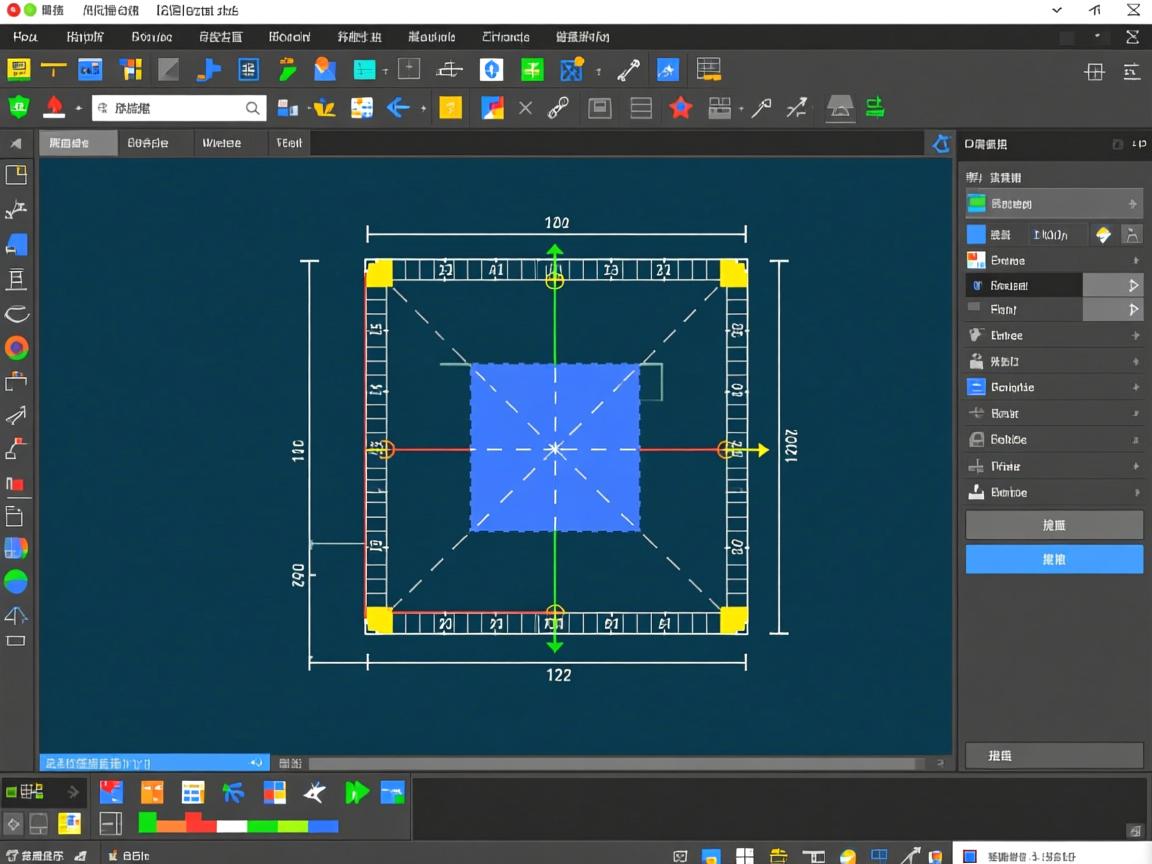Click the blue triangle icon above right panel
This screenshot has width=1152, height=864.
(940, 144)
